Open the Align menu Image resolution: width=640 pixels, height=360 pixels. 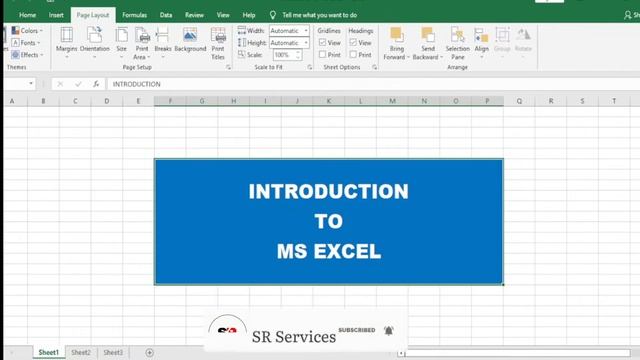(x=482, y=42)
